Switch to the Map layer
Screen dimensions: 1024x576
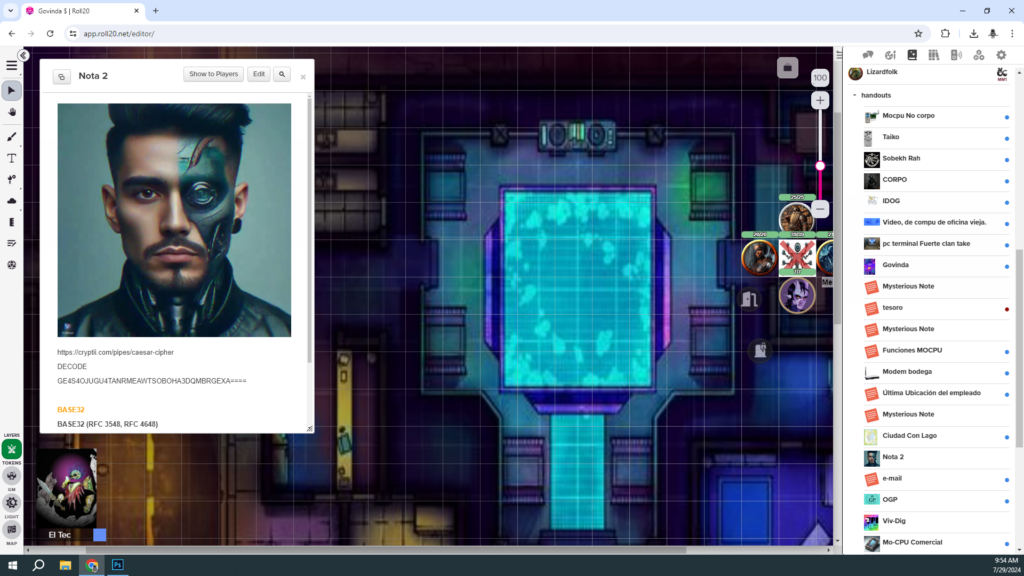[x=12, y=530]
